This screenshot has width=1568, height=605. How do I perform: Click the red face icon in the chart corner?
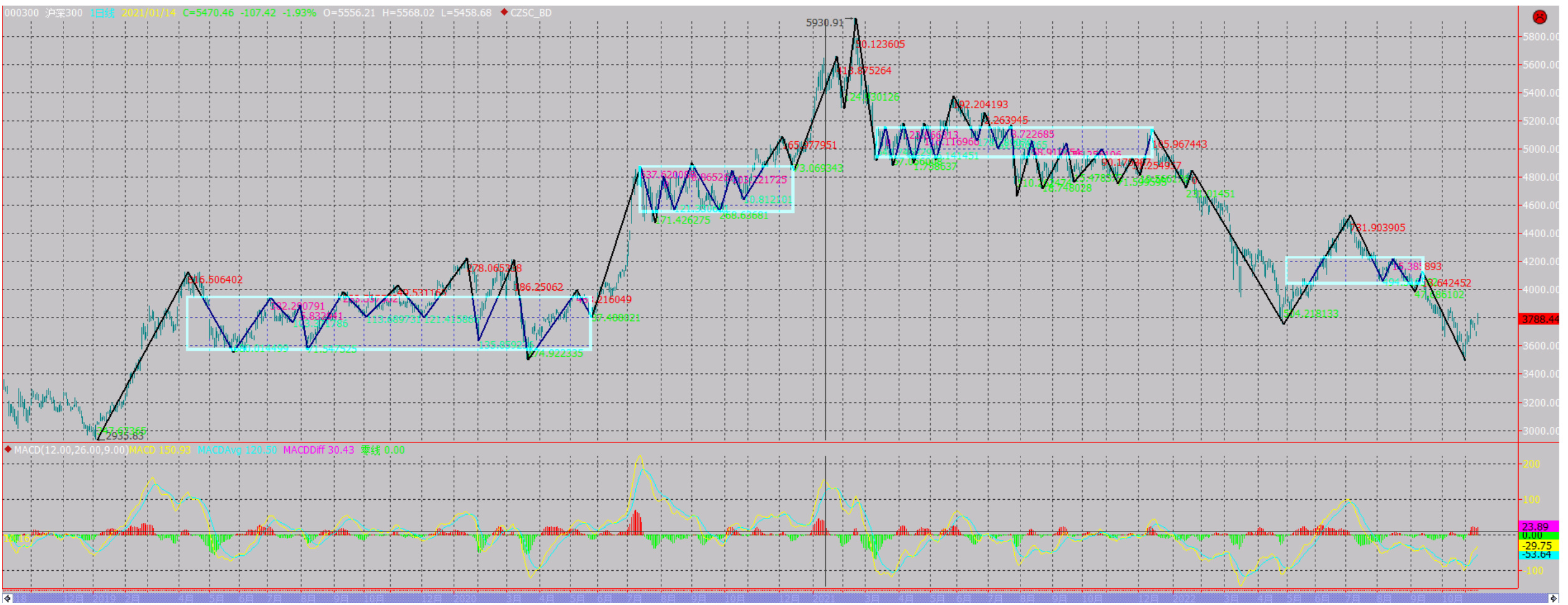coord(1540,17)
